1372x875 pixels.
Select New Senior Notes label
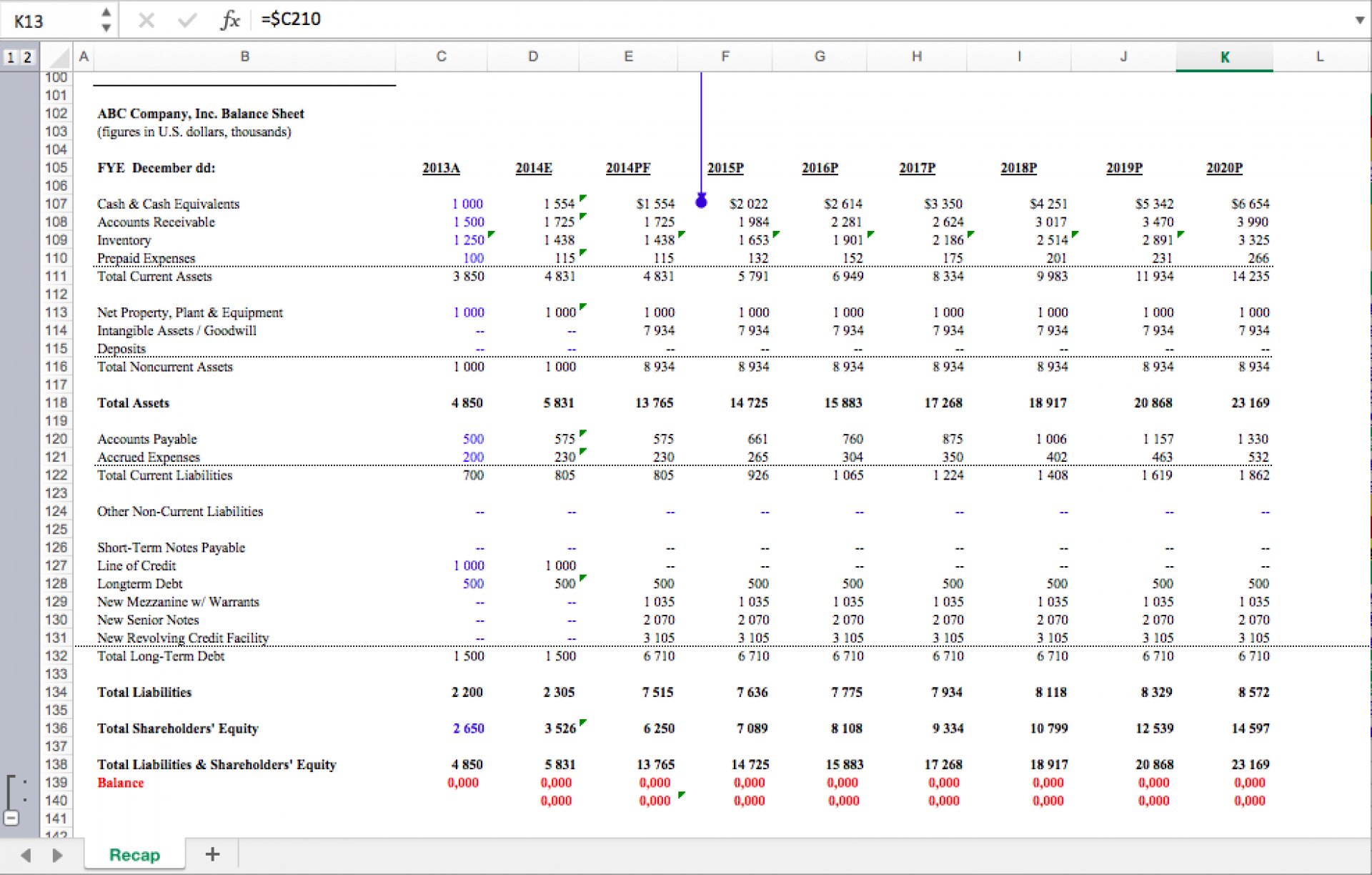(x=148, y=620)
